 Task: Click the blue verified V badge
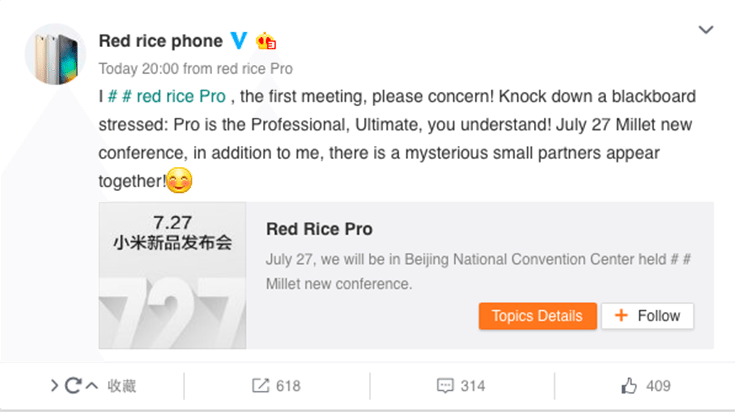pyautogui.click(x=239, y=41)
